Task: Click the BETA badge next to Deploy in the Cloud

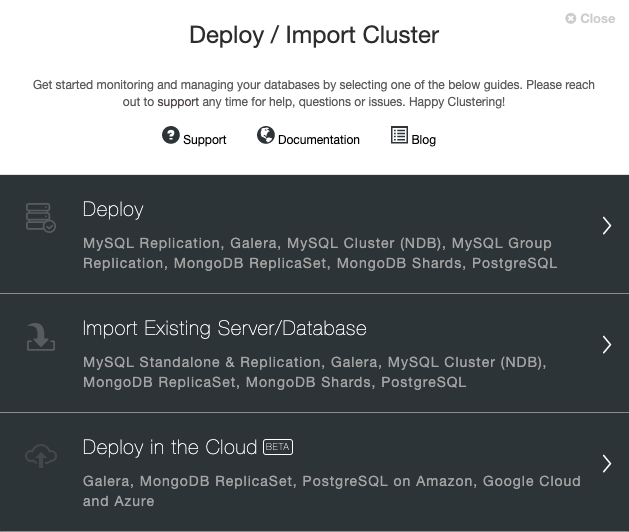Action: [x=278, y=447]
